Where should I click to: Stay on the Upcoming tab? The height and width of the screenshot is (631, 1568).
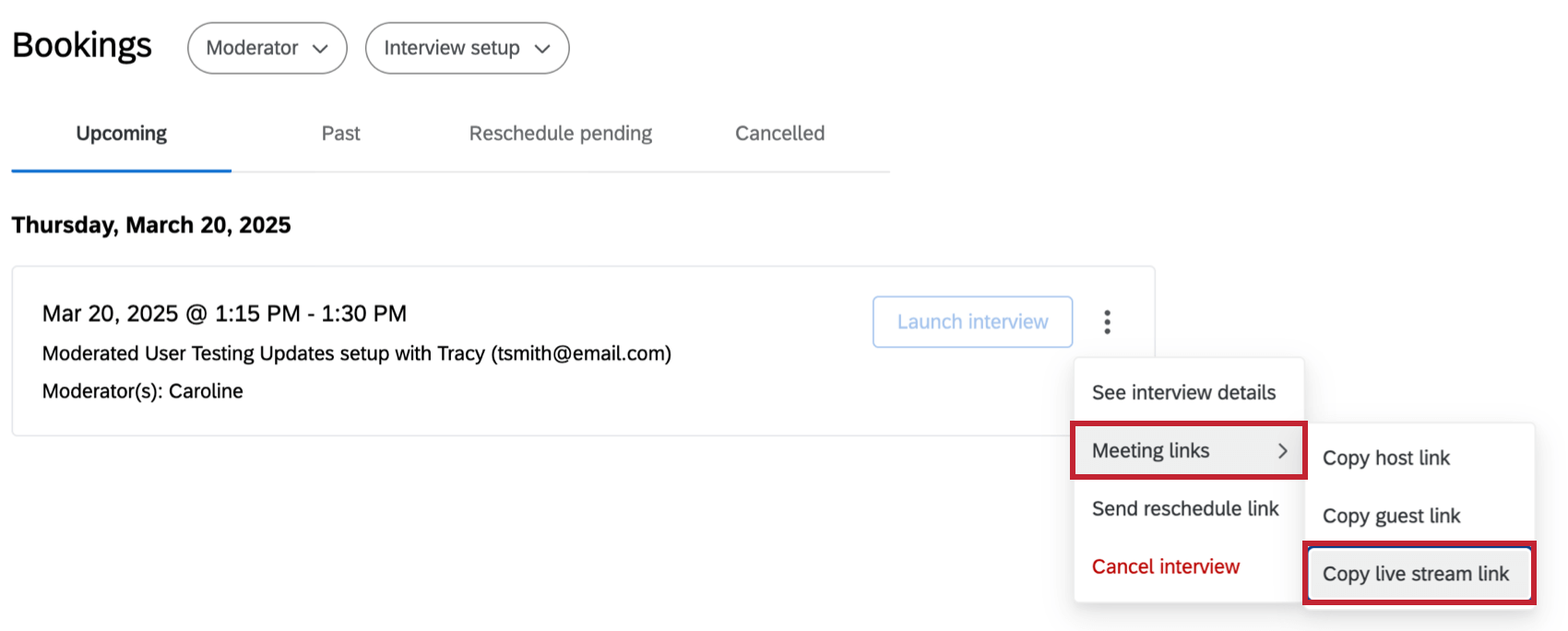coord(120,133)
